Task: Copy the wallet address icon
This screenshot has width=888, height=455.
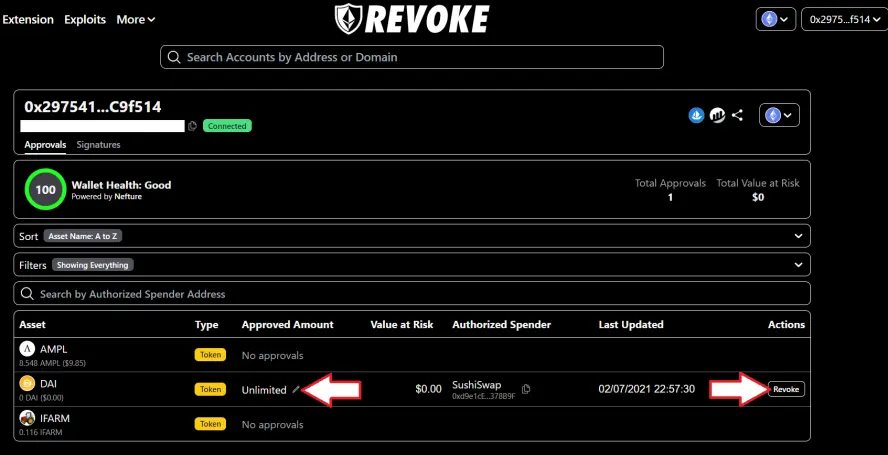Action: (193, 126)
